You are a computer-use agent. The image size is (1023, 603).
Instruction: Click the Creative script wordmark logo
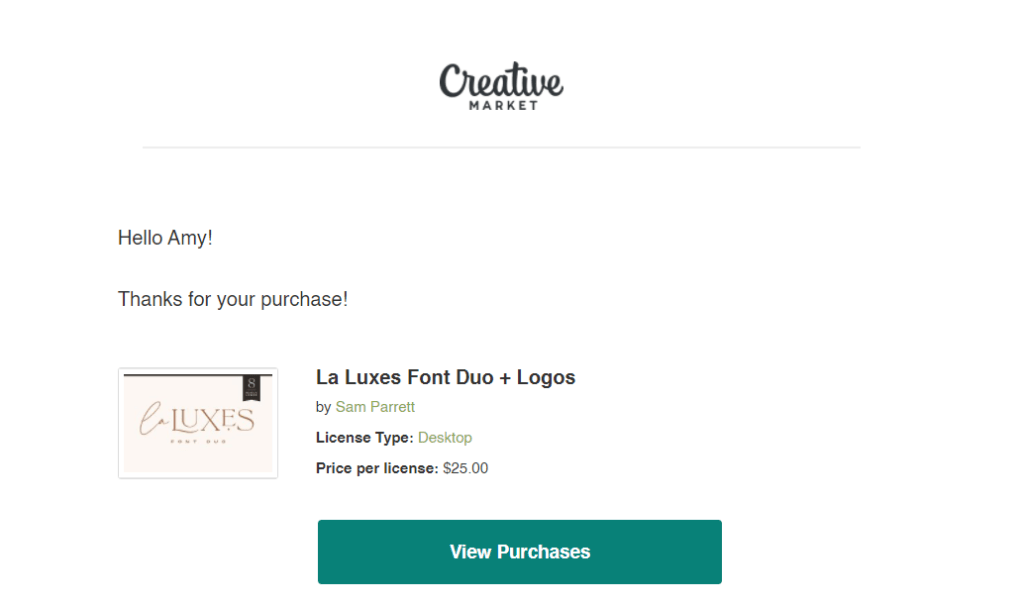pos(501,81)
